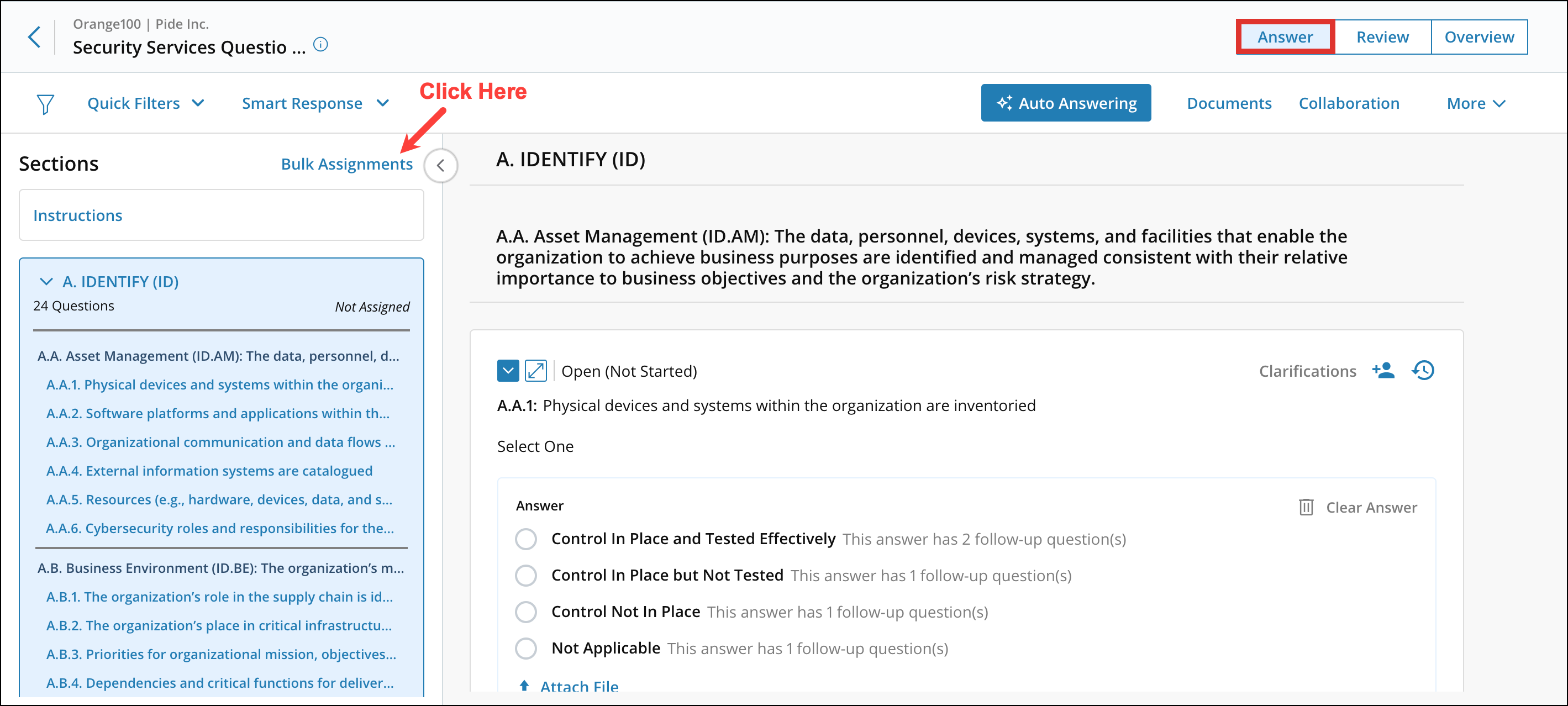Open Smart Response dropdown

[315, 103]
